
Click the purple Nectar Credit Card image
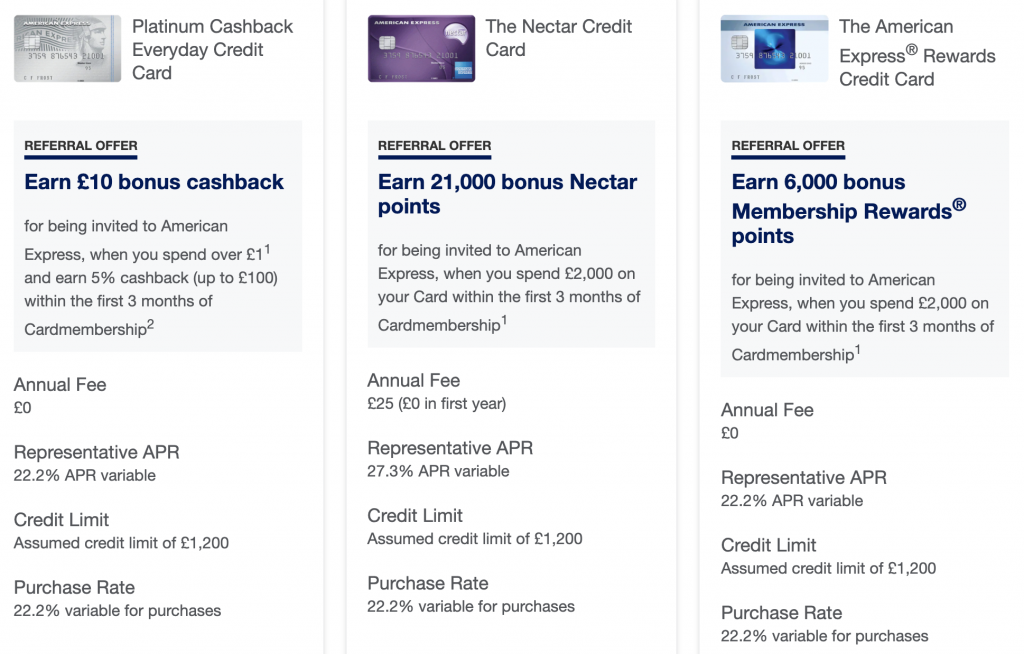coord(421,48)
